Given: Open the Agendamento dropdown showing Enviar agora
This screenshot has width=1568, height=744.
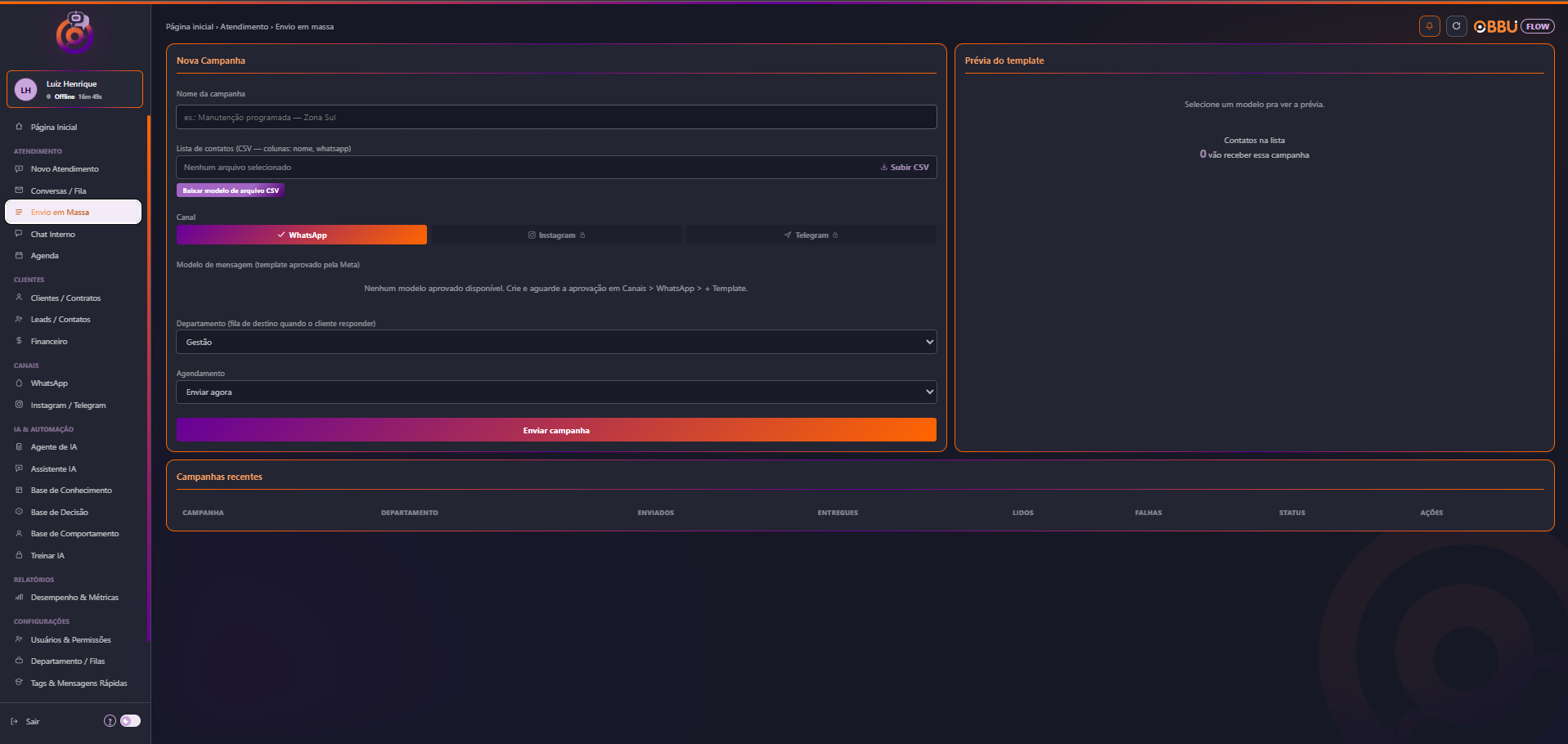Looking at the screenshot, I should tap(556, 392).
